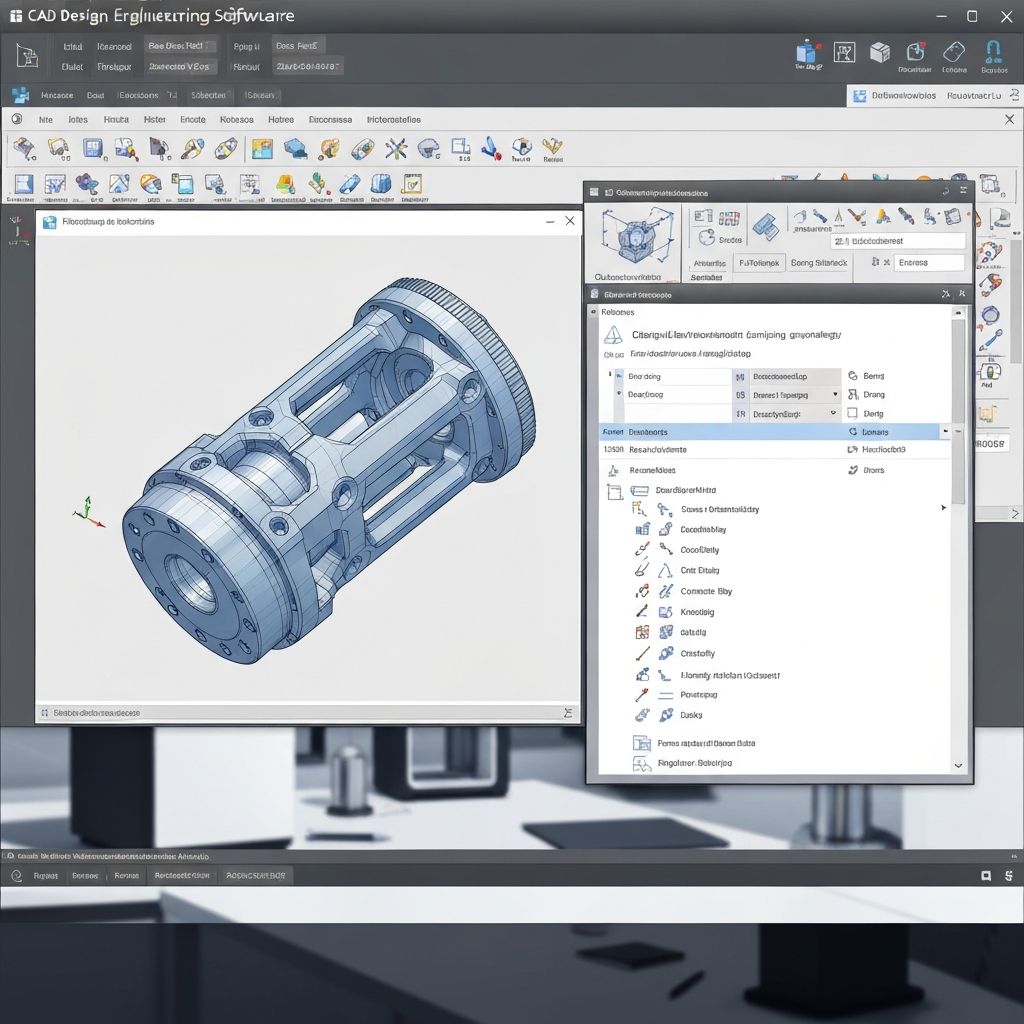1024x1024 pixels.
Task: Click the house icon in second toolbar row
Action: (x=118, y=184)
